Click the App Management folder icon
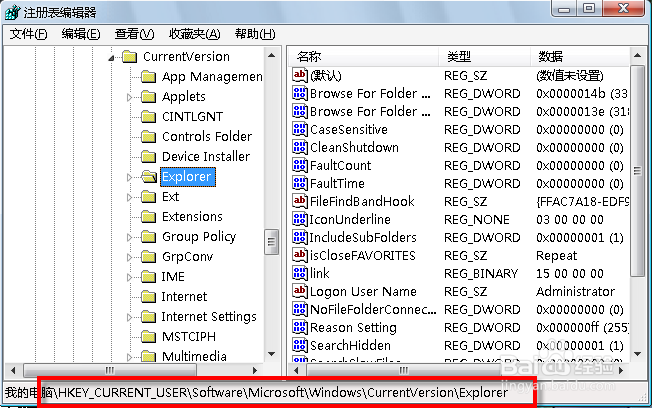The image size is (652, 408). coord(148,77)
